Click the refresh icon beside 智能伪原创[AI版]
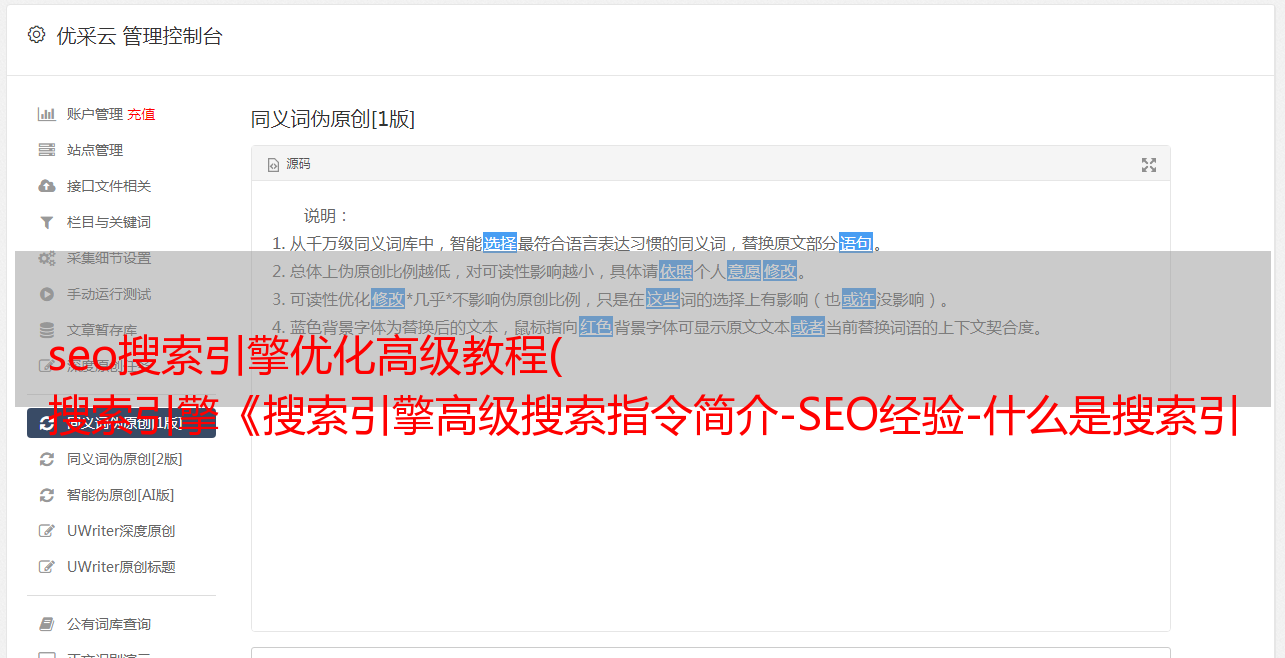Image resolution: width=1285 pixels, height=658 pixels. coord(46,495)
